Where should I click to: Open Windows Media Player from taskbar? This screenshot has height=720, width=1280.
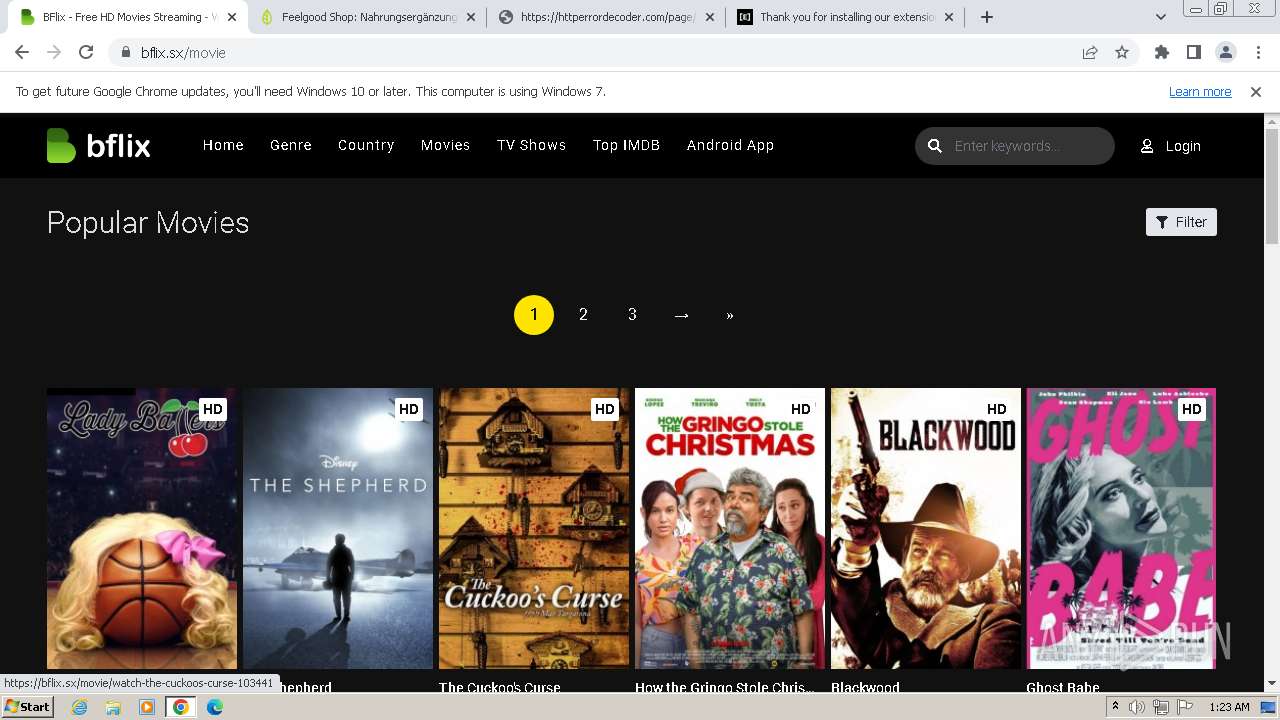point(147,707)
